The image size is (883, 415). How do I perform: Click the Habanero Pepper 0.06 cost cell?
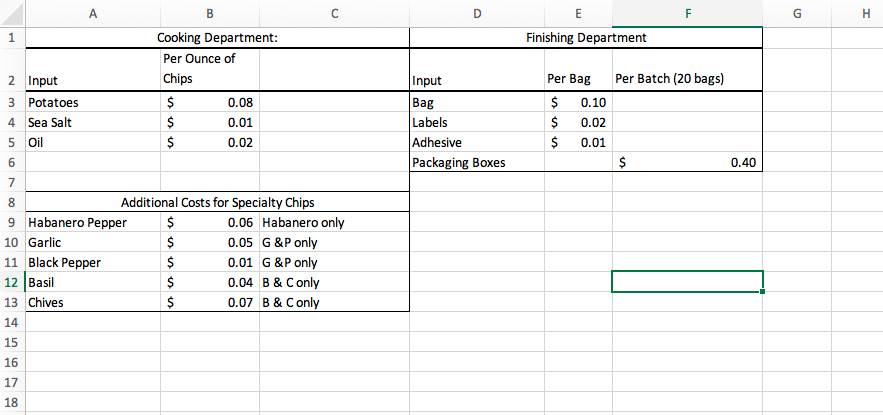(209, 222)
